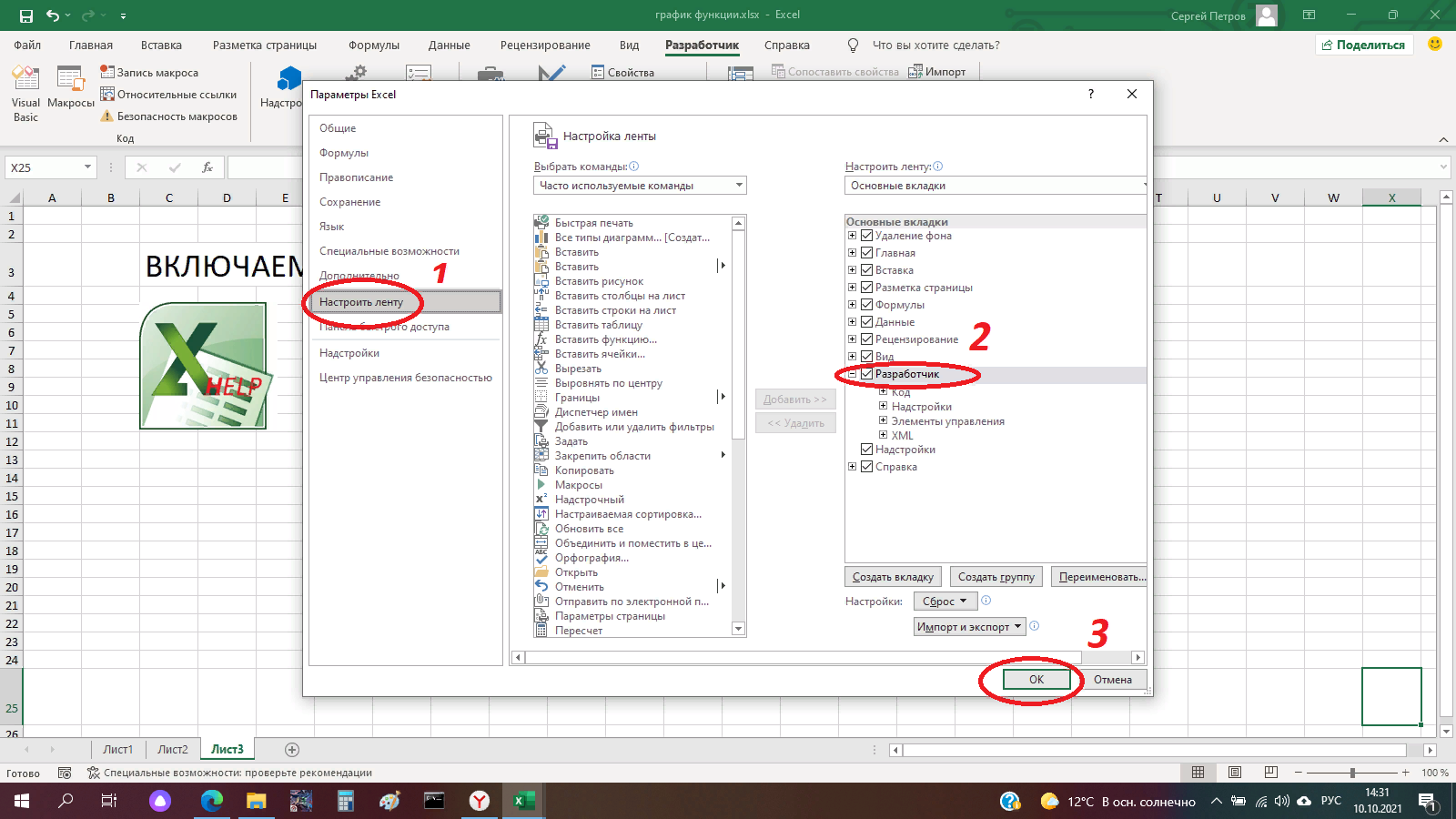1456x819 pixels.
Task: Open the Макросы list in the ribbon
Action: 71,88
